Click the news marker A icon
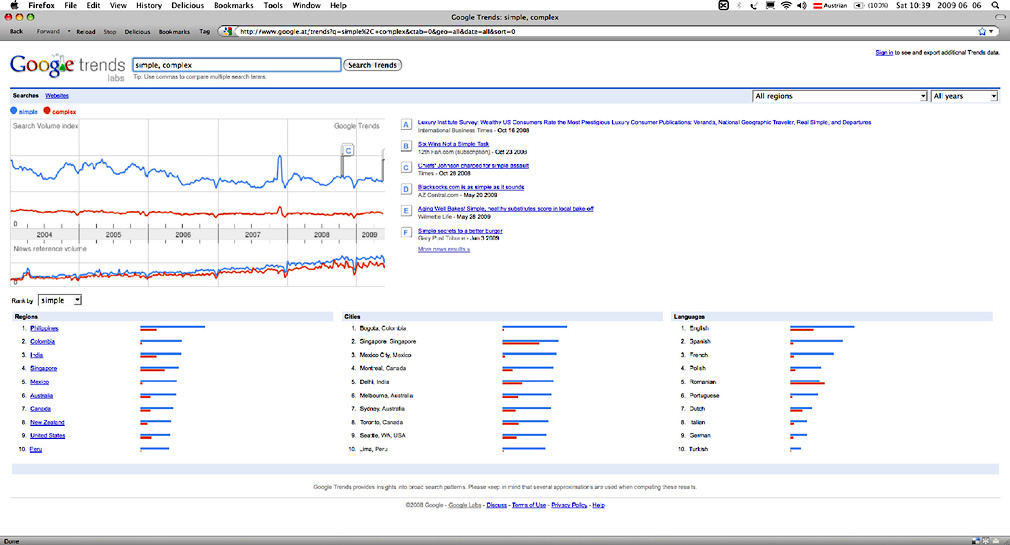The width and height of the screenshot is (1010, 545). [405, 125]
